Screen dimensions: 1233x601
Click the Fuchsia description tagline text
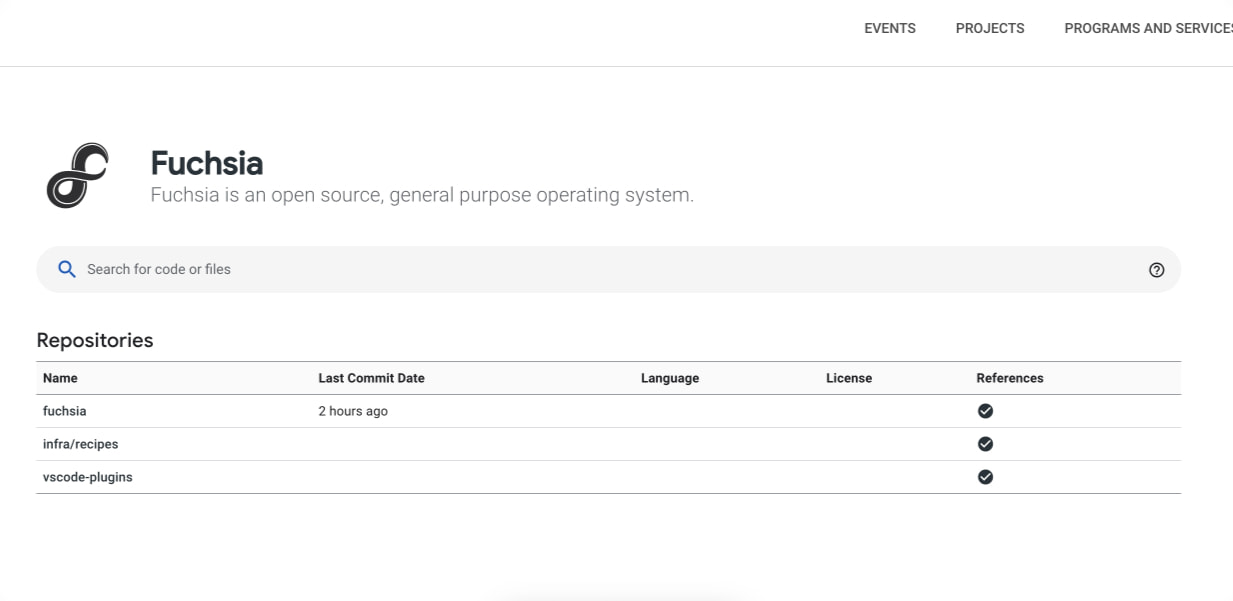pyautogui.click(x=422, y=195)
